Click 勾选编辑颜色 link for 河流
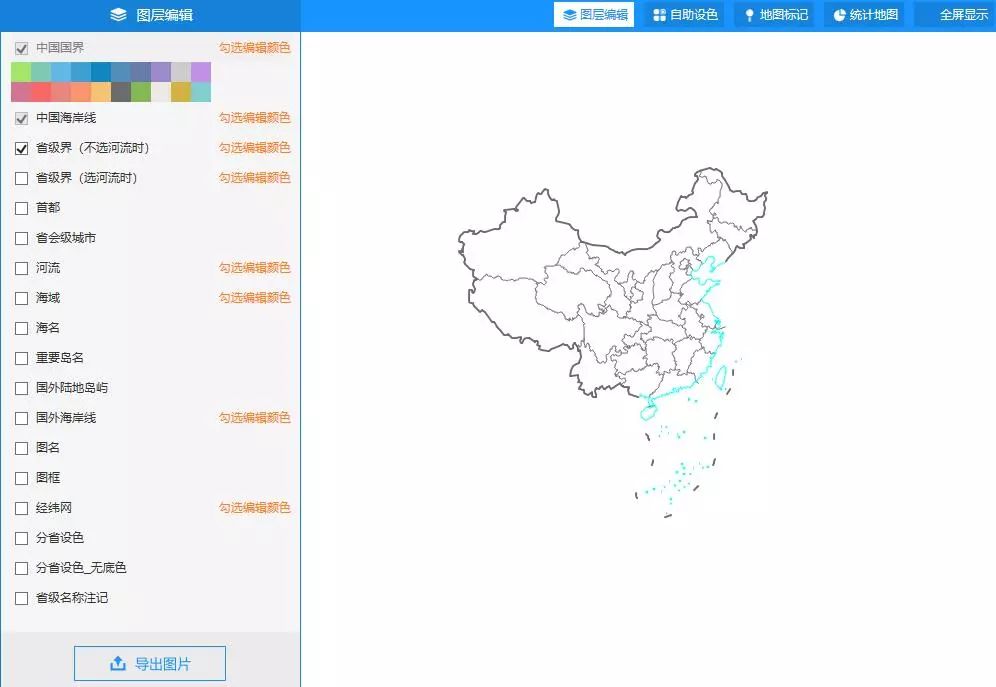Screen dimensions: 996x687 (x=254, y=267)
